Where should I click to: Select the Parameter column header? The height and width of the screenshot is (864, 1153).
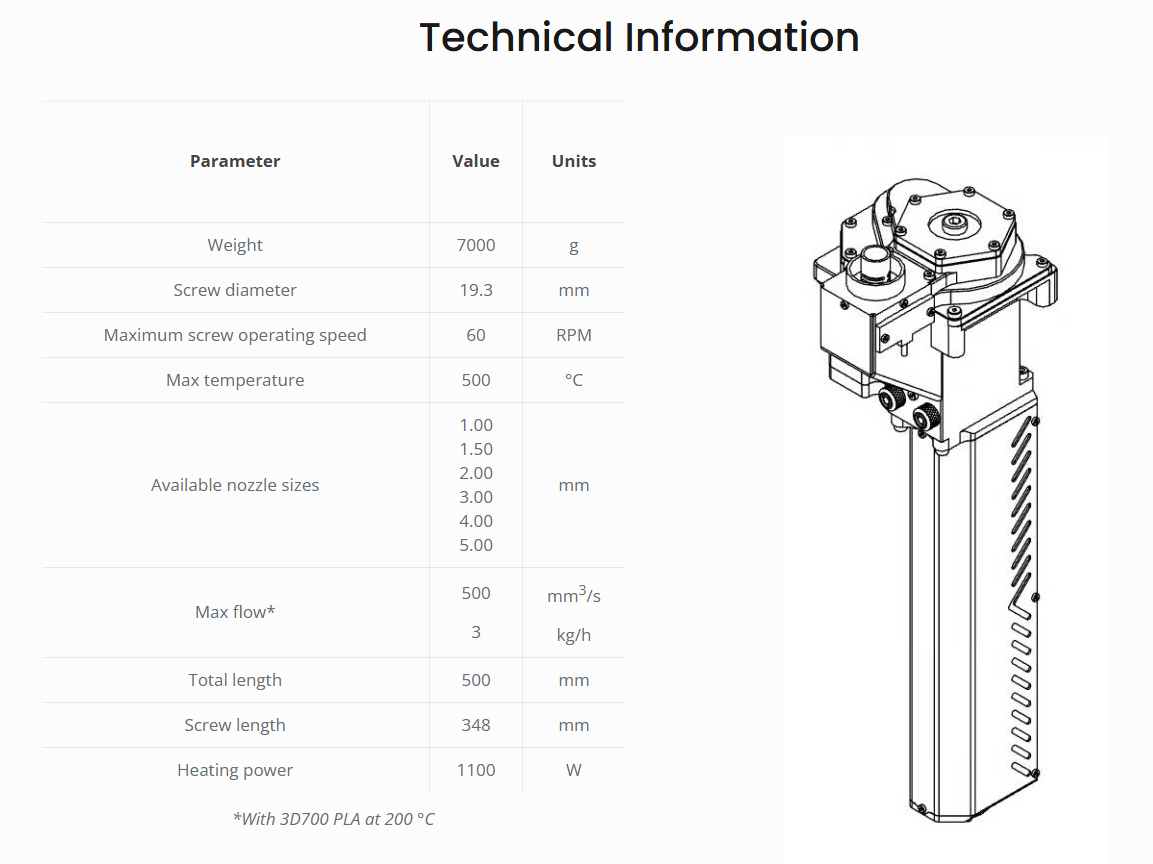tap(235, 161)
